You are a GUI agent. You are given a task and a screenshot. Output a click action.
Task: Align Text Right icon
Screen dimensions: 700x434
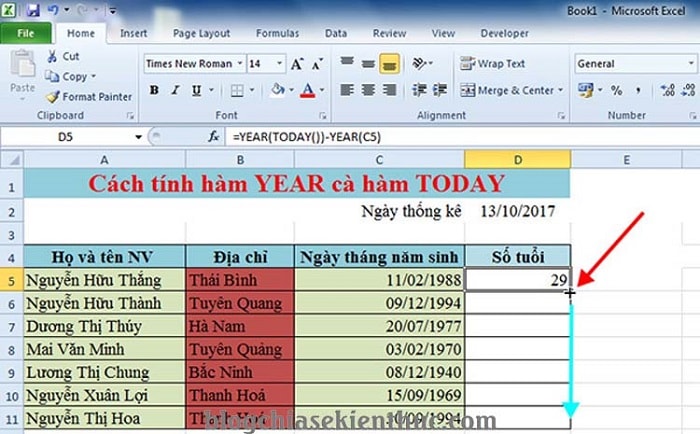(389, 90)
